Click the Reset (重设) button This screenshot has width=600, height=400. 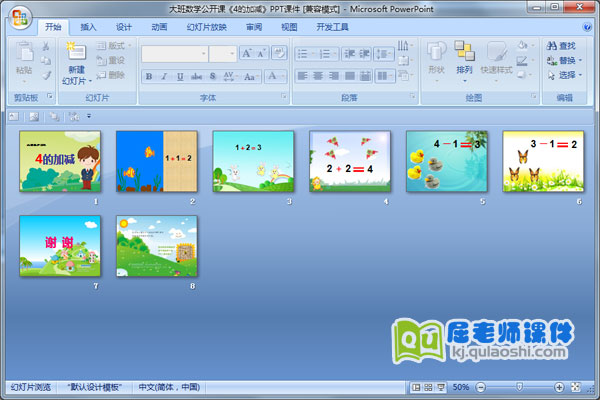point(111,60)
